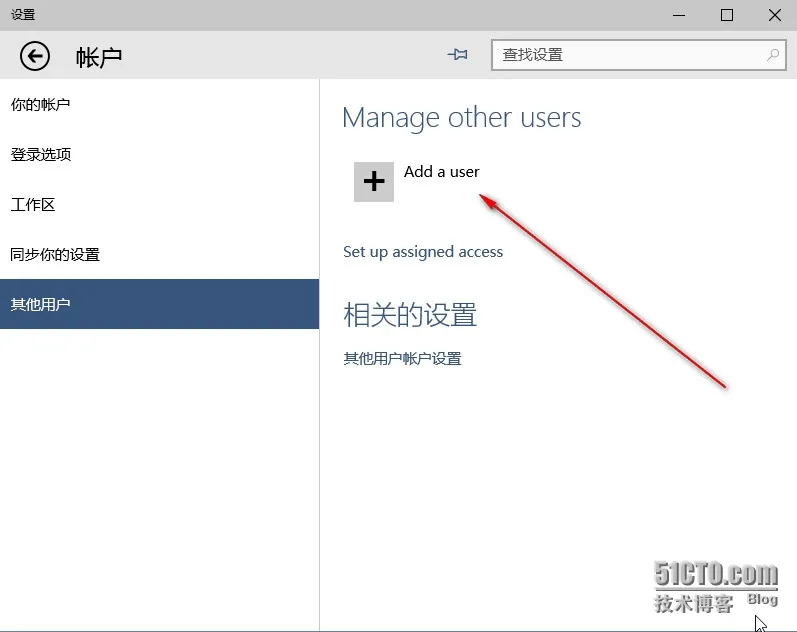
Task: Minimize the 设置 window
Action: (679, 15)
